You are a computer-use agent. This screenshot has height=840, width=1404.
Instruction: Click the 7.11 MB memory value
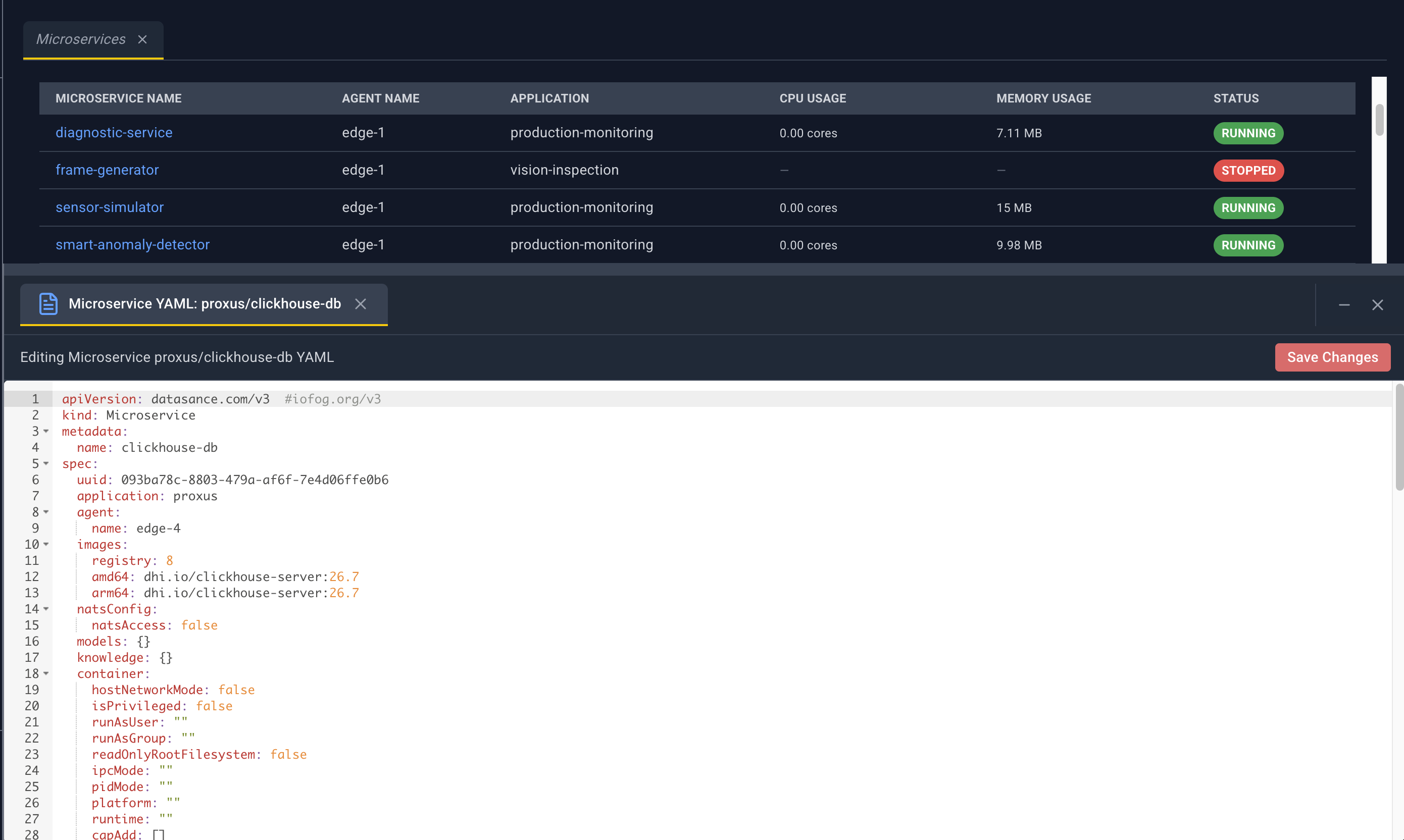(x=1019, y=133)
